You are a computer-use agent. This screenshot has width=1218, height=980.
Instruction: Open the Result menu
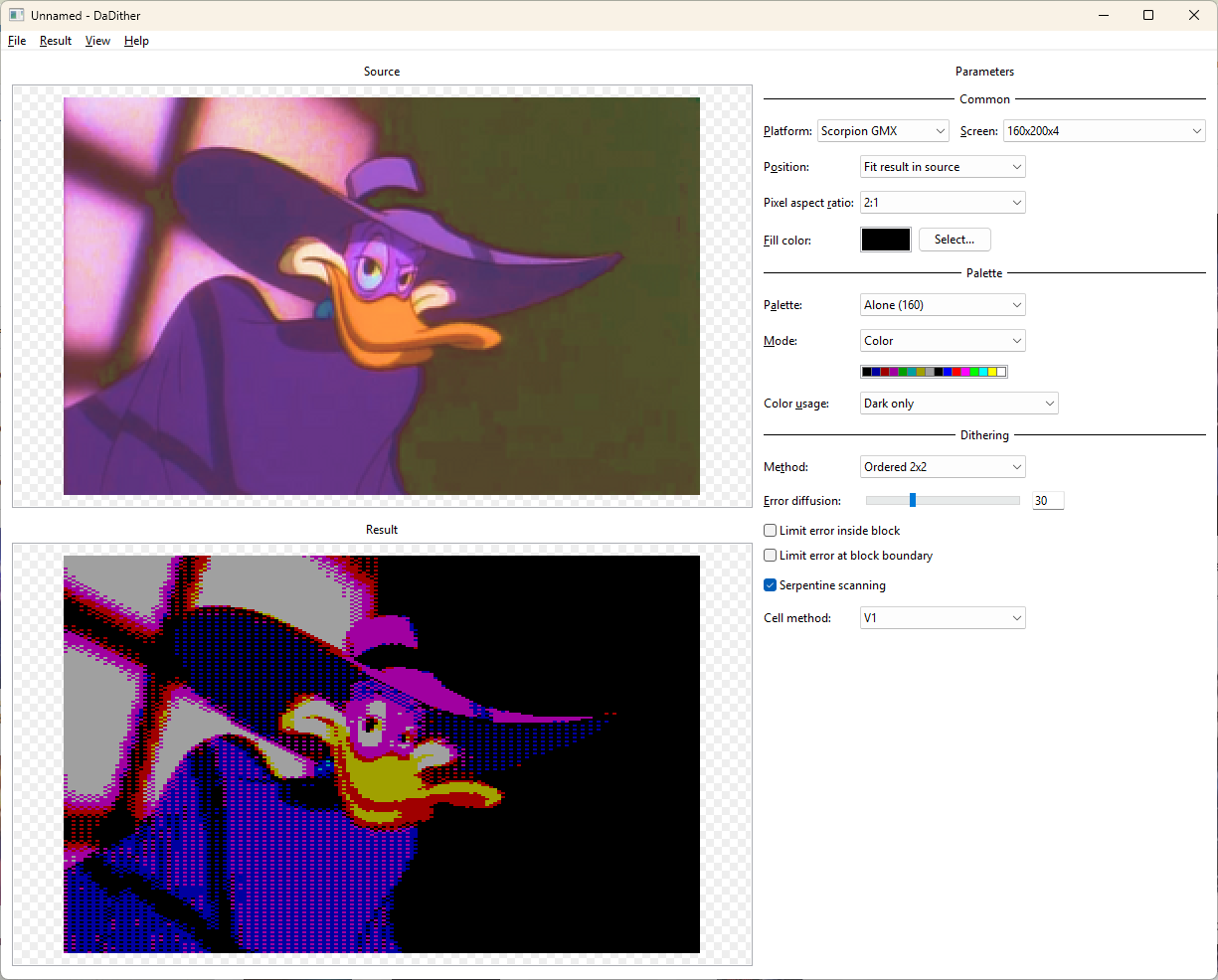(x=56, y=41)
